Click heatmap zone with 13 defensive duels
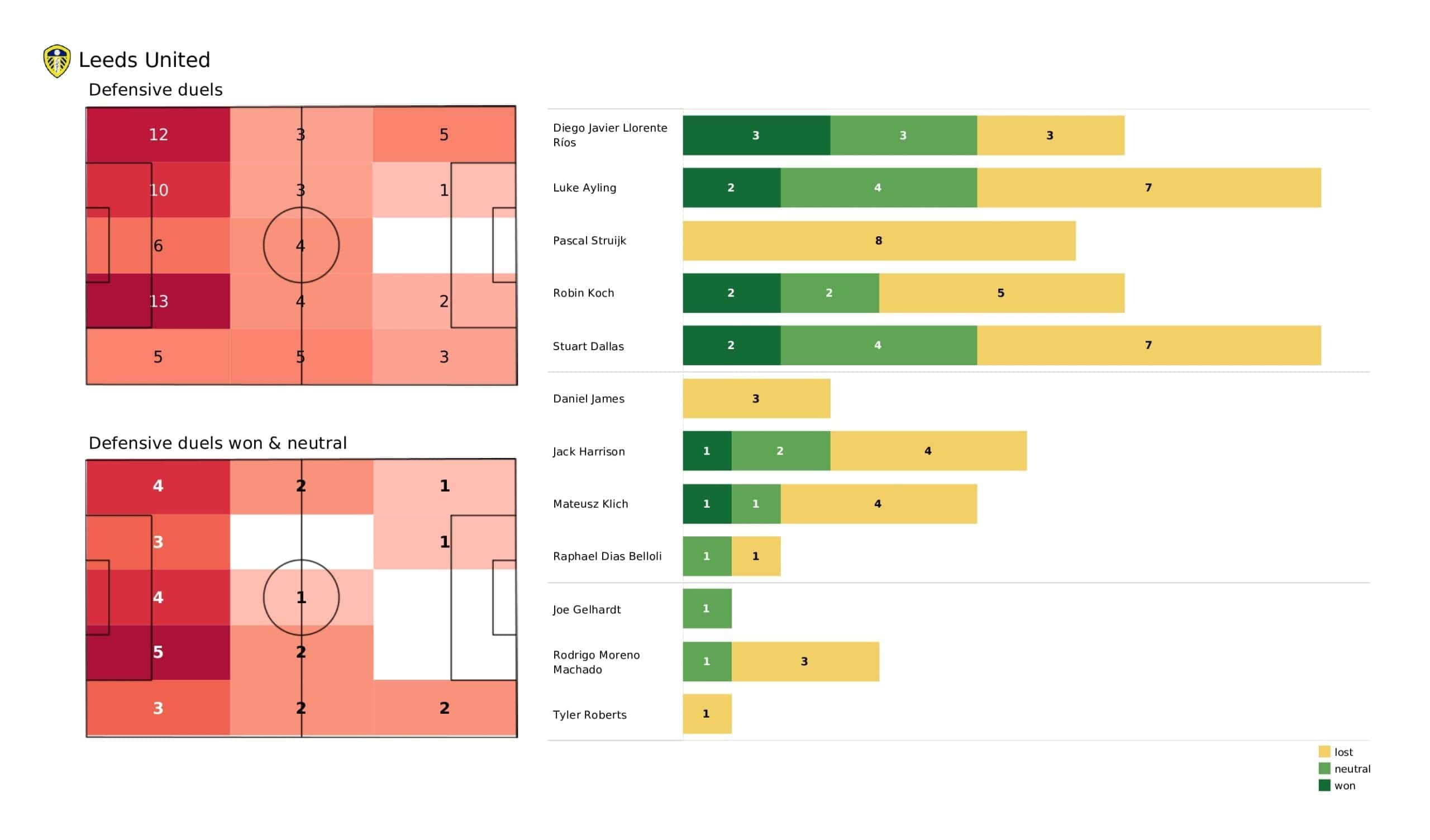This screenshot has width=1430, height=840. pos(158,302)
